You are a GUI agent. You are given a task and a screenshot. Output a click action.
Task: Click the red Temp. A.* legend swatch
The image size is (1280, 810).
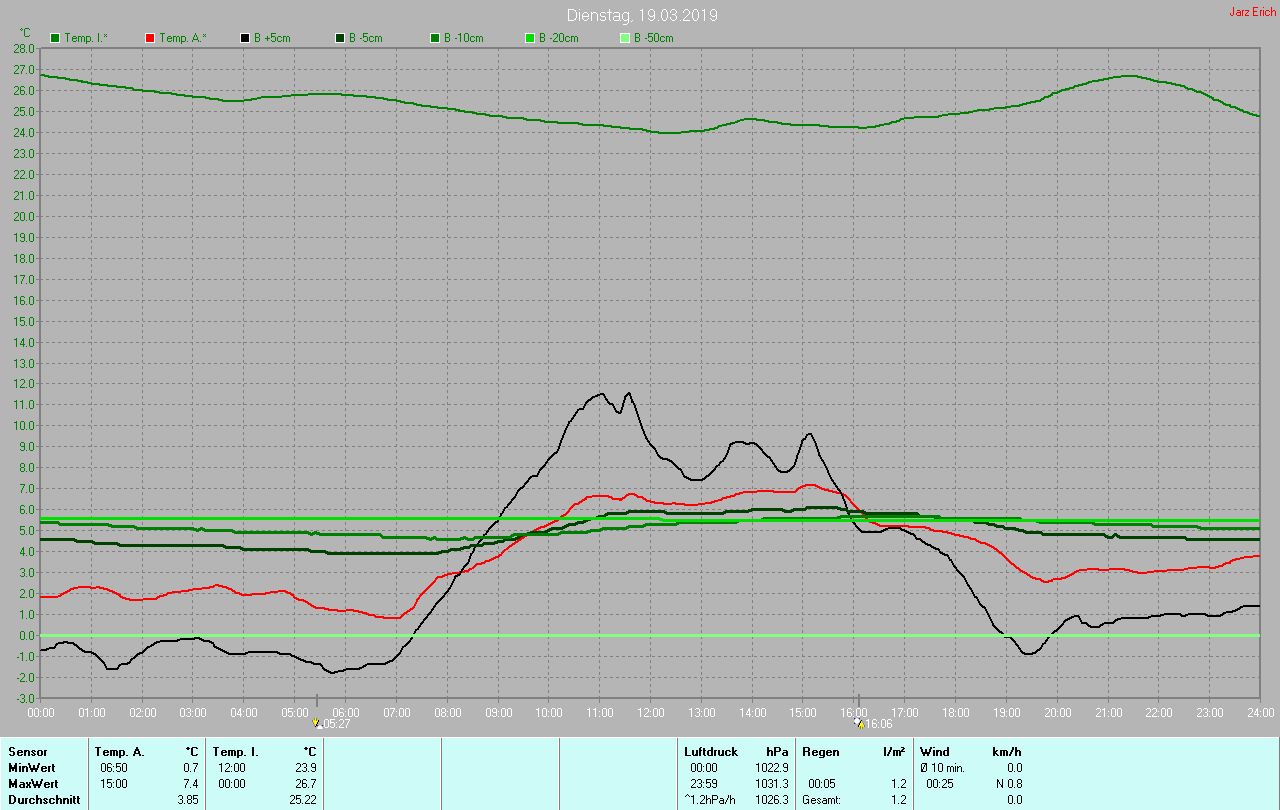[x=149, y=38]
